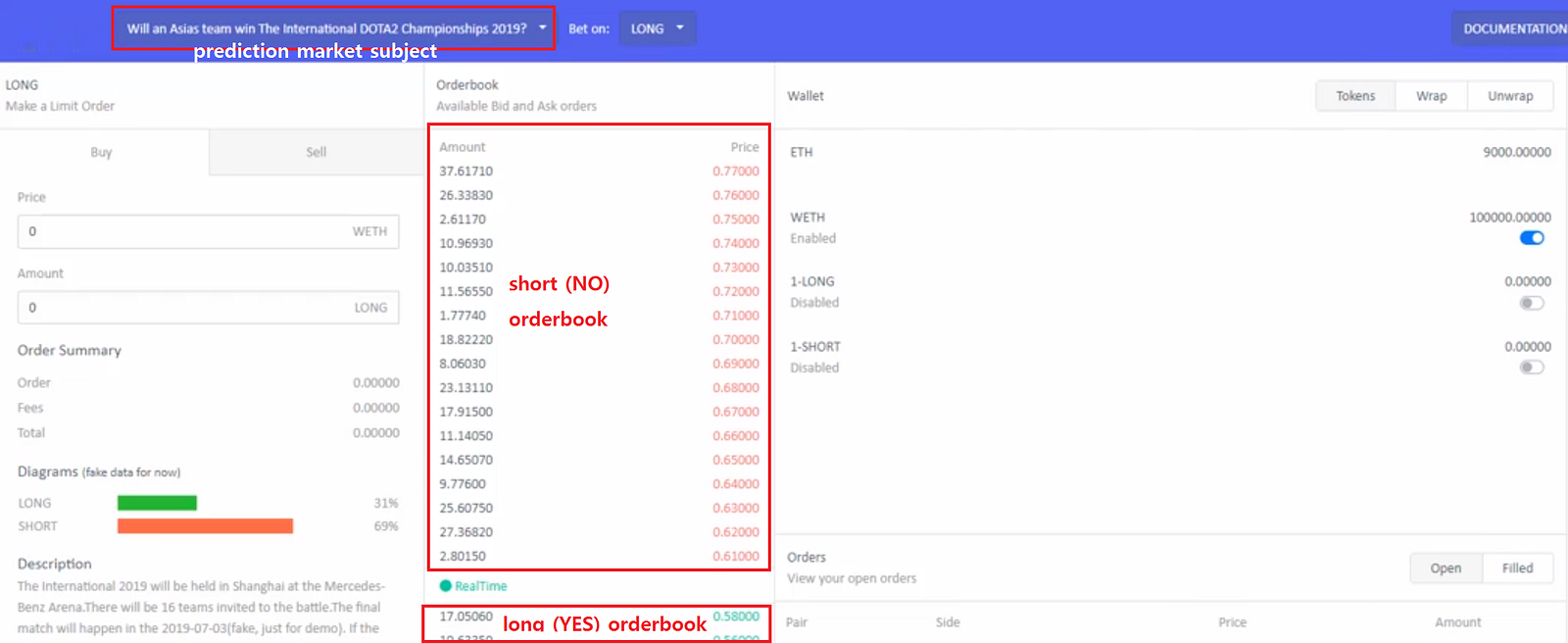Screen dimensions: 1568x643
Task: Click the 18.82220 amount in orderbook
Action: (466, 339)
